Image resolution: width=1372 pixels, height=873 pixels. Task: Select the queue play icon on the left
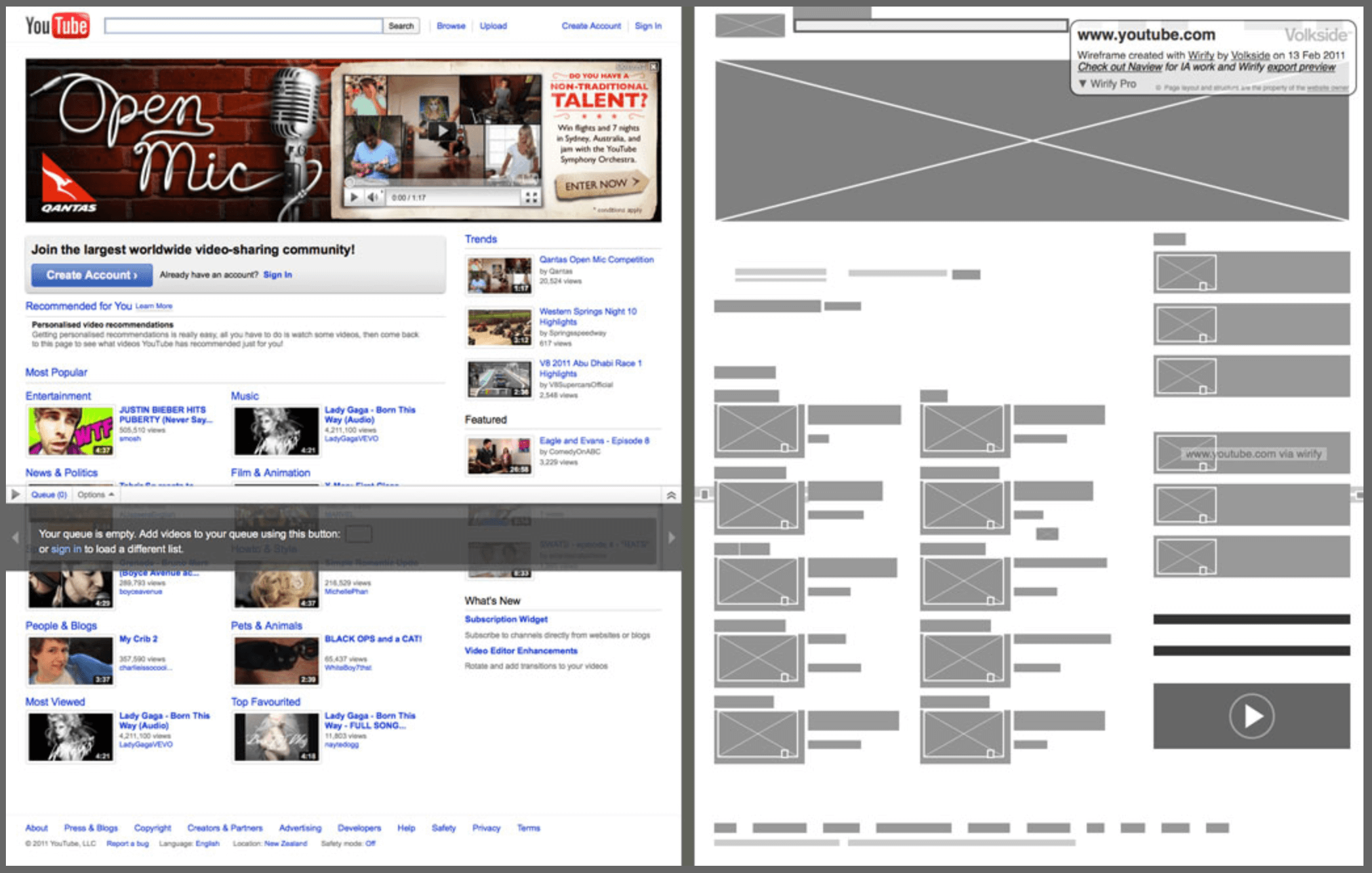coord(14,494)
